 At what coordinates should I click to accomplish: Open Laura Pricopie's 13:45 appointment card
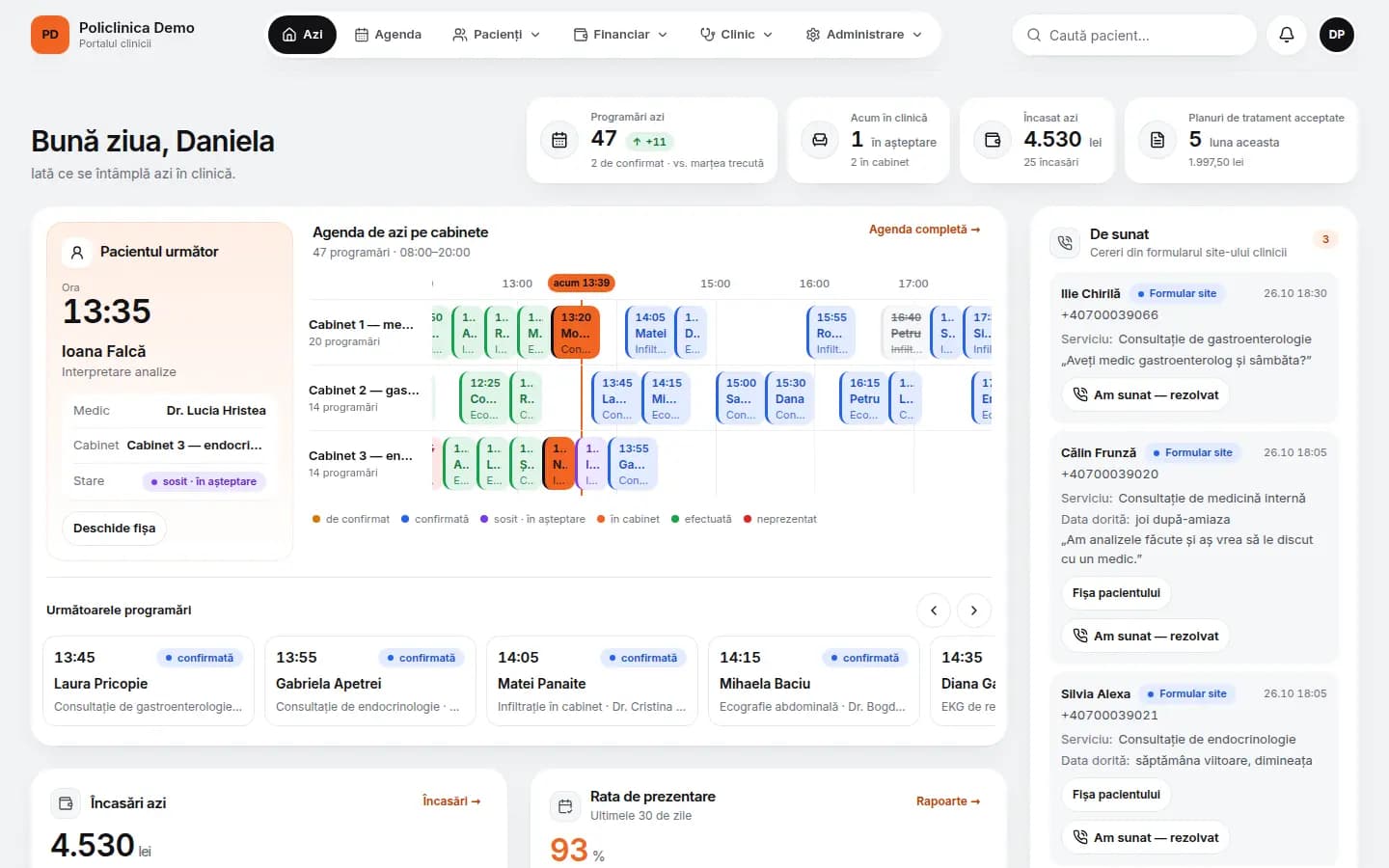pos(149,680)
